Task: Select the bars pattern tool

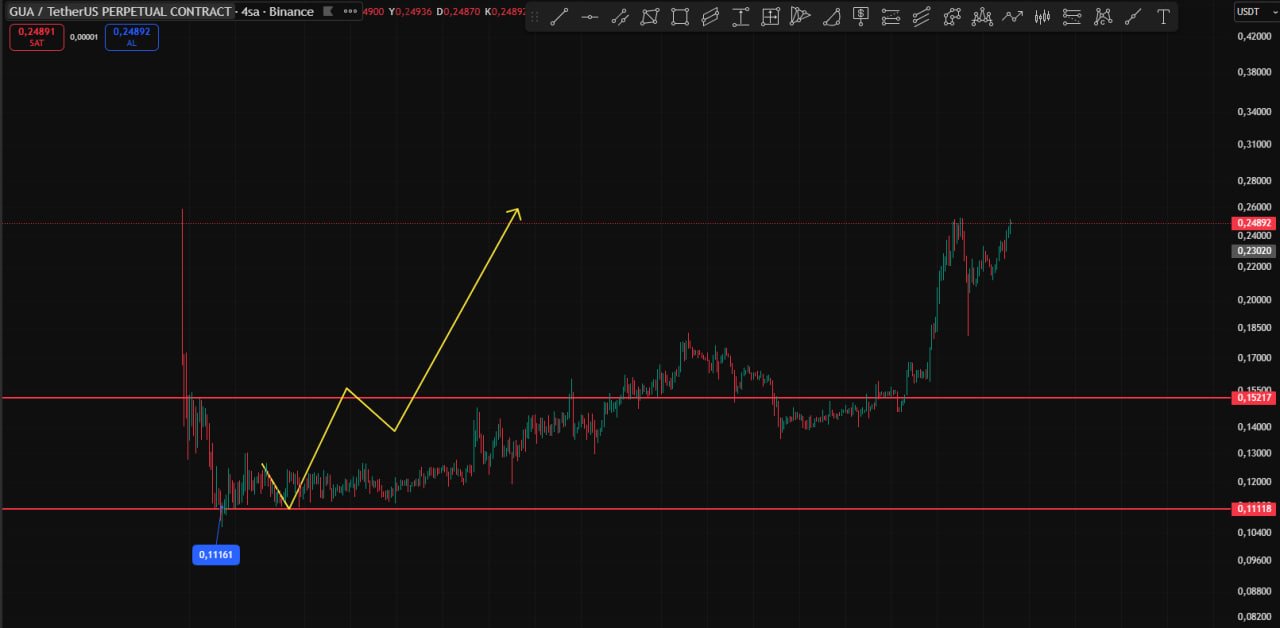Action: click(1042, 16)
